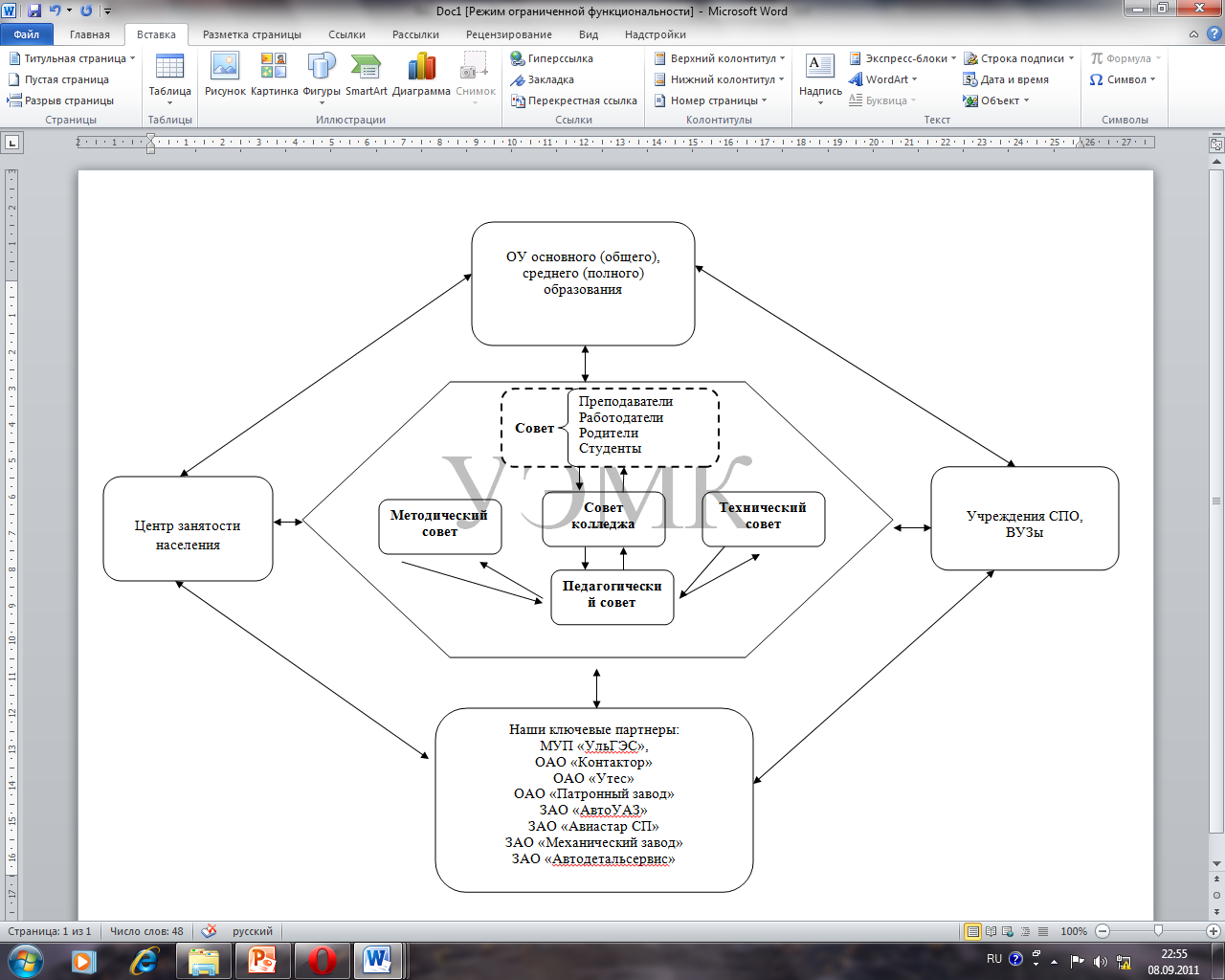Switch to Web Layout view
The height and width of the screenshot is (980, 1225).
(1009, 931)
